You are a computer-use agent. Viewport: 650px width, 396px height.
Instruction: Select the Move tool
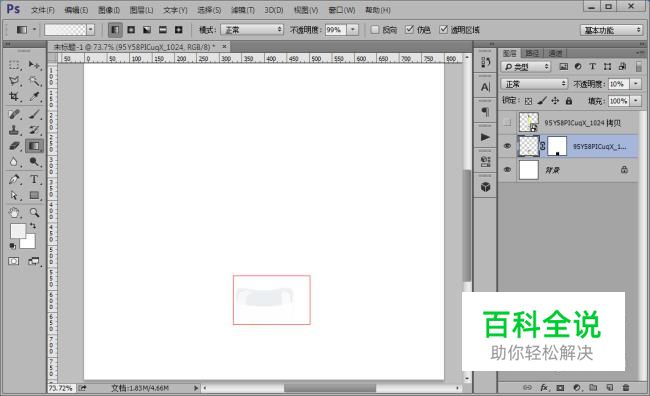click(x=34, y=65)
